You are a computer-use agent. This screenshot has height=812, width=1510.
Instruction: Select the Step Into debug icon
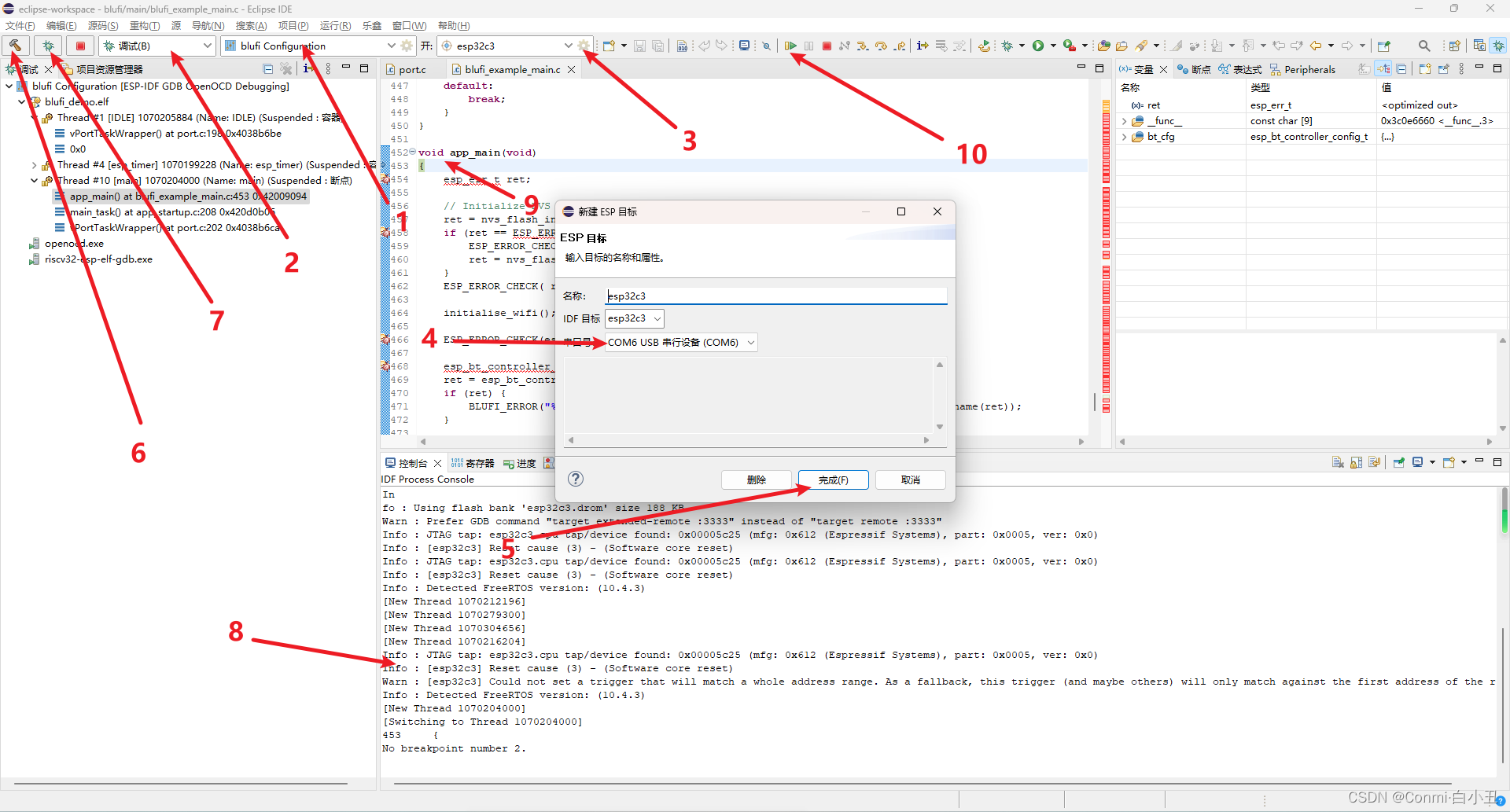point(863,45)
